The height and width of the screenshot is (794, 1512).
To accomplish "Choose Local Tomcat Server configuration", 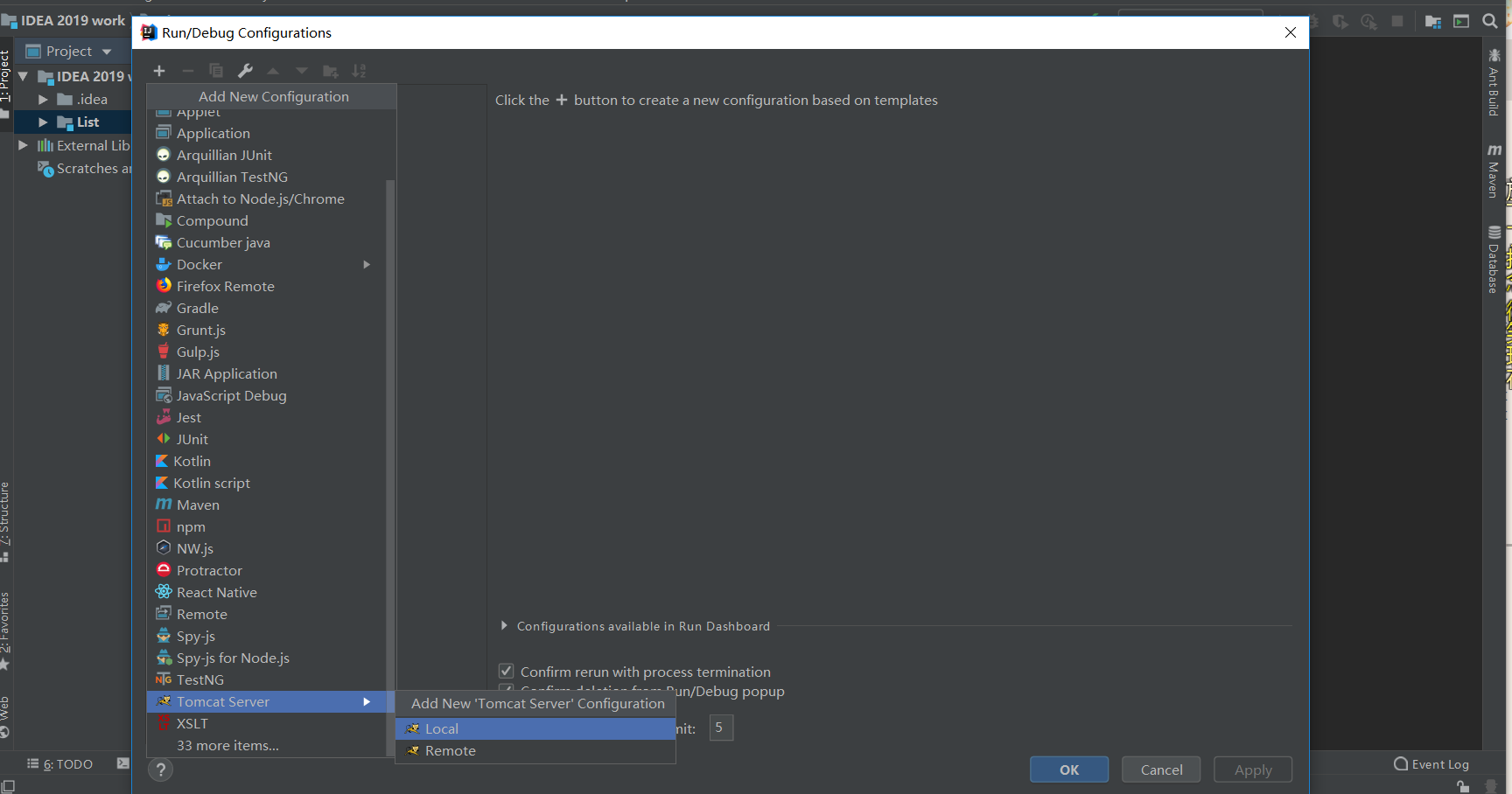I will [x=535, y=728].
